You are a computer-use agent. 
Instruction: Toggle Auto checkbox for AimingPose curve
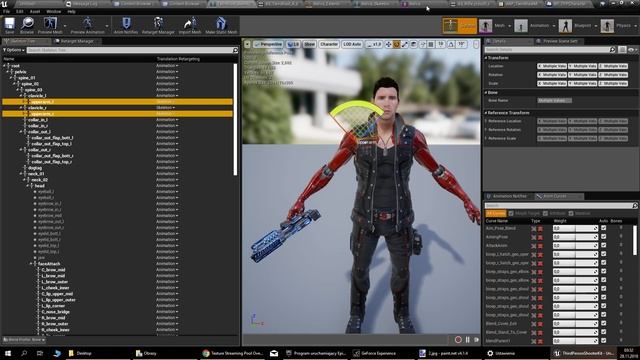pos(604,237)
